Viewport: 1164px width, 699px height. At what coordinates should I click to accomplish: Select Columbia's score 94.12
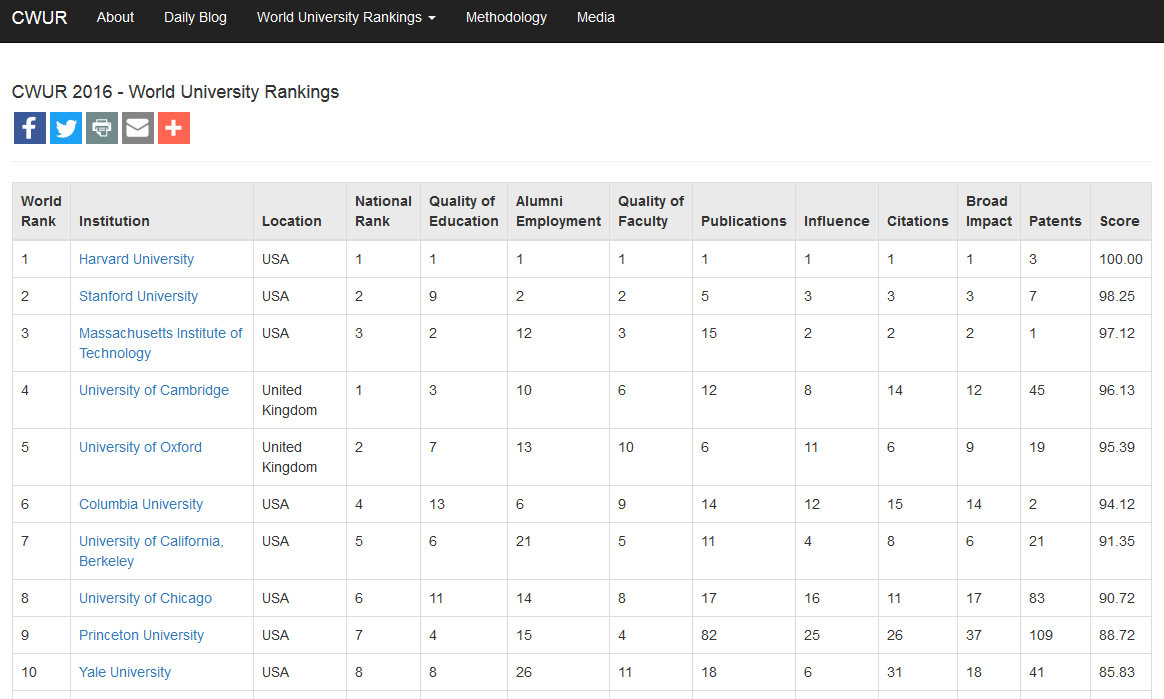[1117, 504]
